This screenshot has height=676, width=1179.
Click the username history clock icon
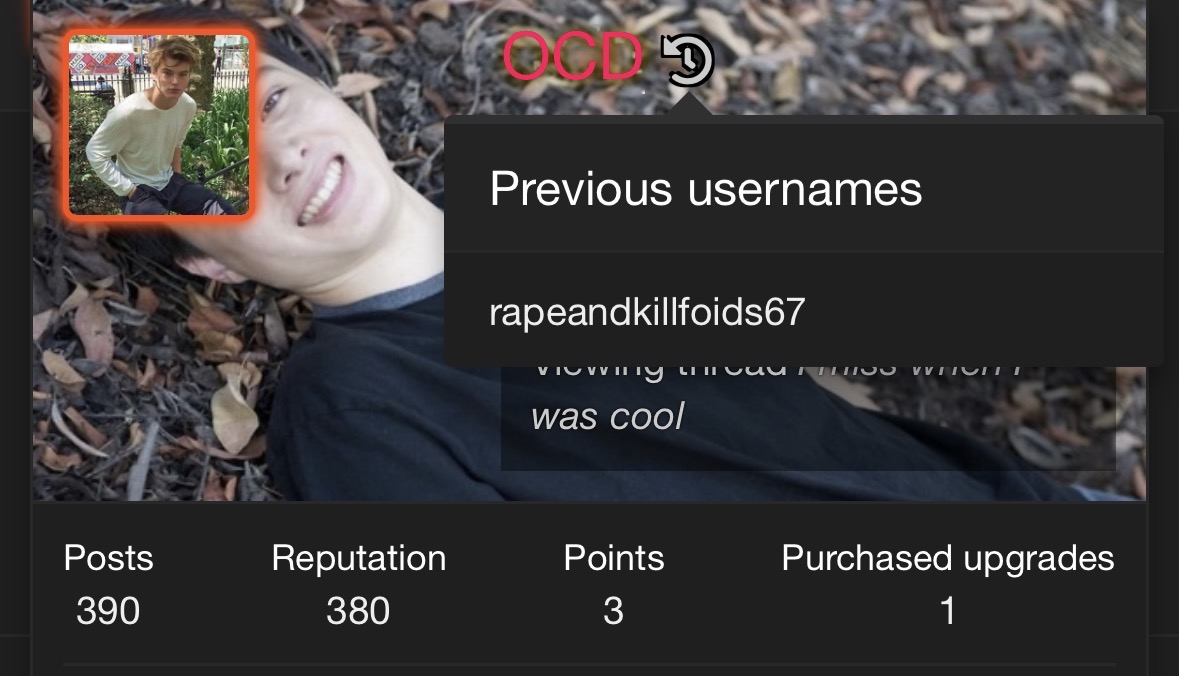click(687, 59)
